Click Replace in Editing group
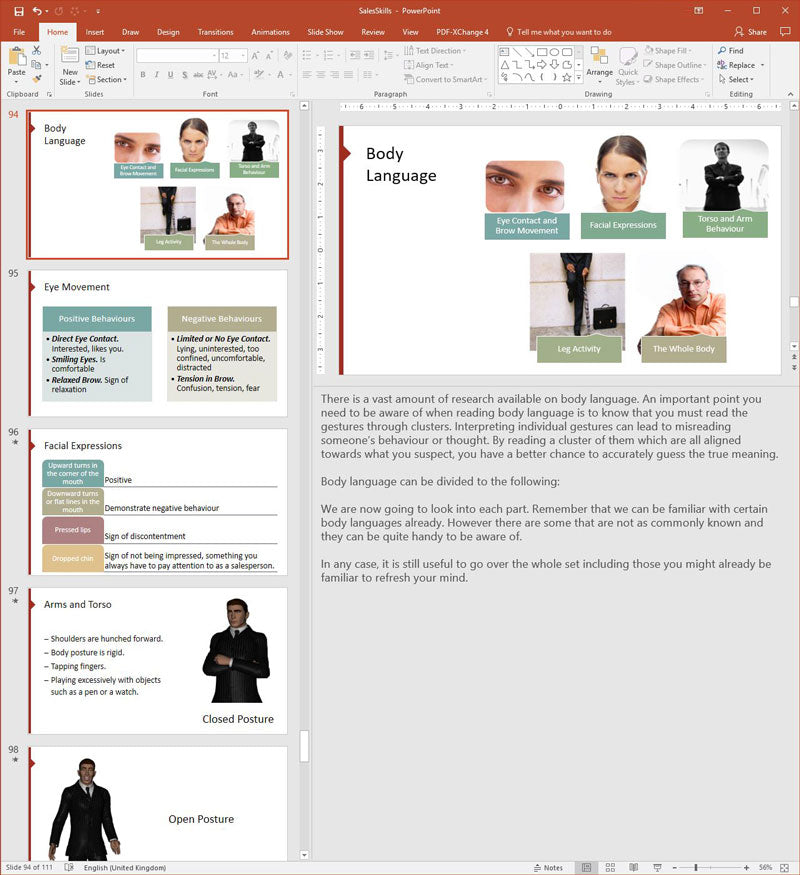The width and height of the screenshot is (800, 875). (x=736, y=65)
